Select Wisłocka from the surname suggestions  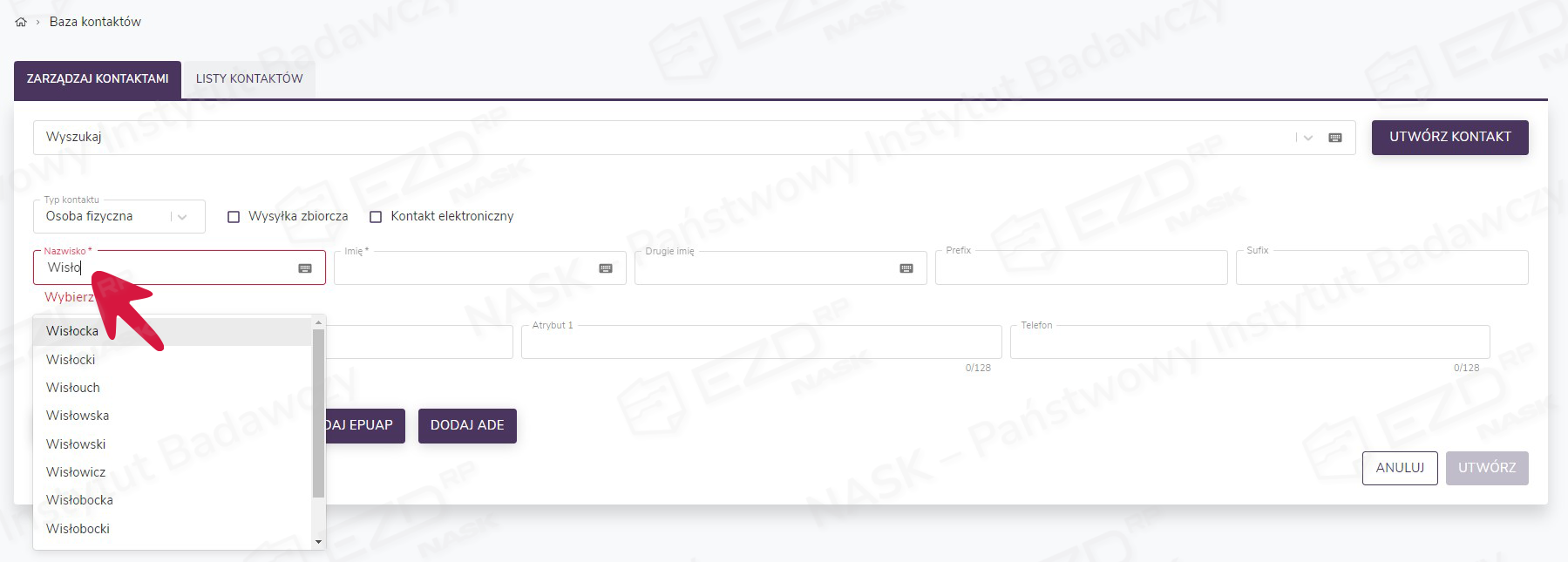tap(72, 331)
